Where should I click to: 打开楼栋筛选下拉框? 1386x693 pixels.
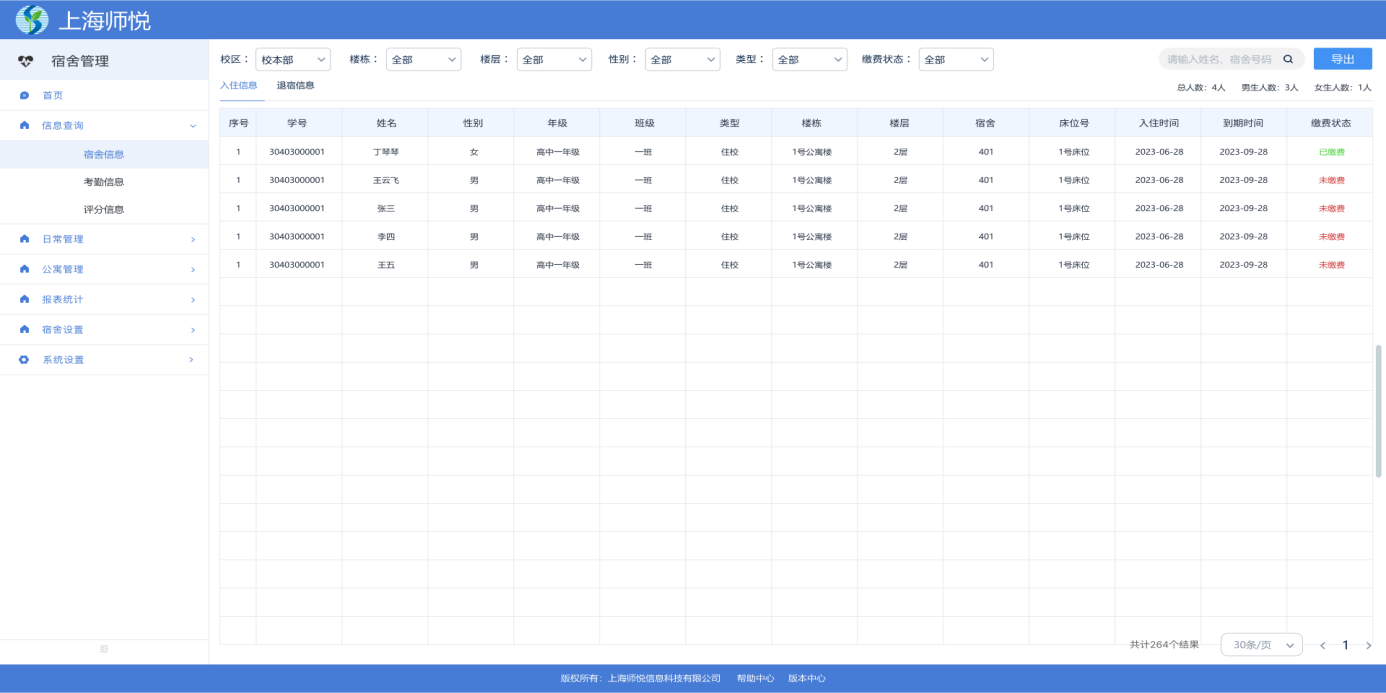pyautogui.click(x=424, y=58)
